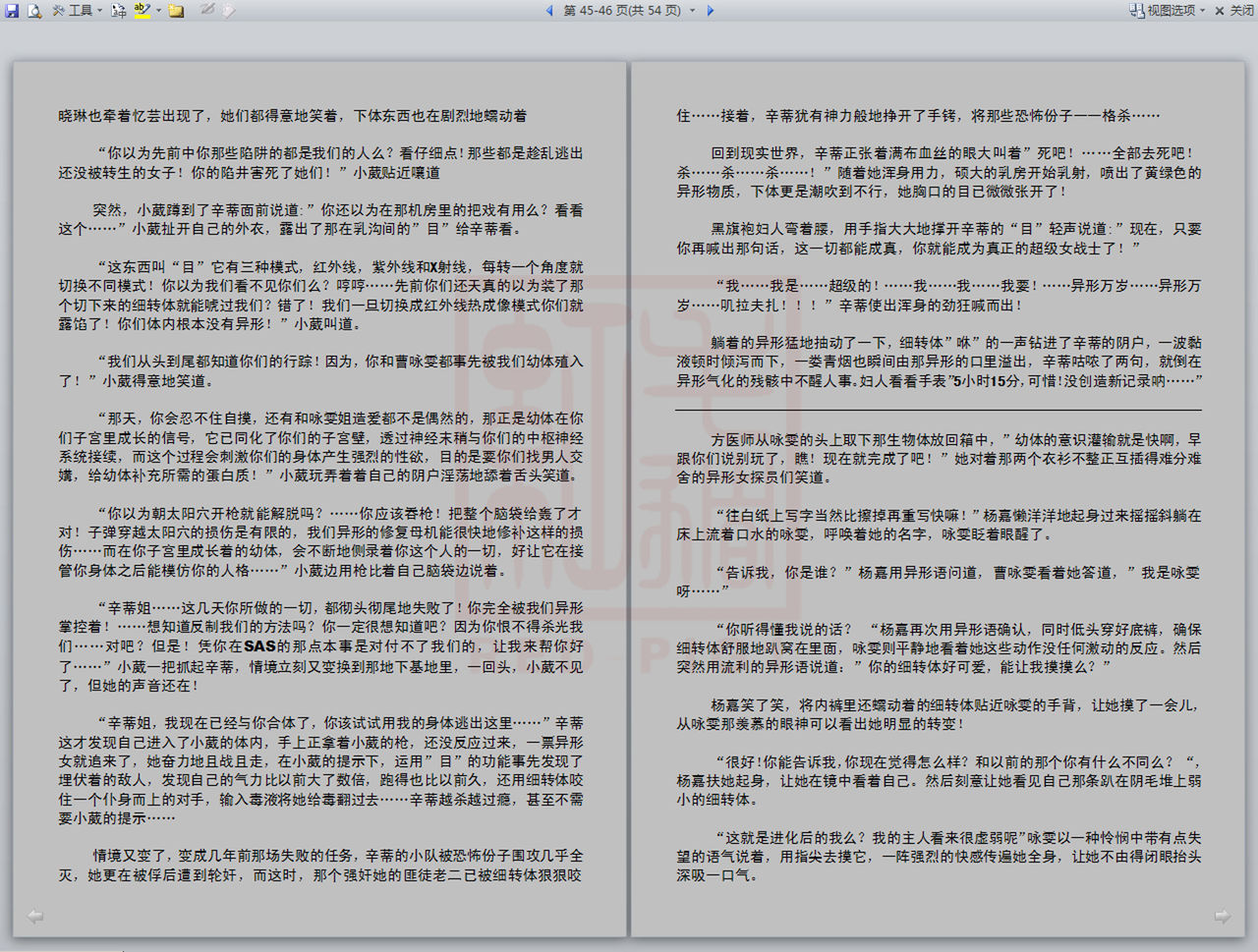The image size is (1258, 952).
Task: Click the Save icon in the toolbar
Action: click(x=11, y=11)
